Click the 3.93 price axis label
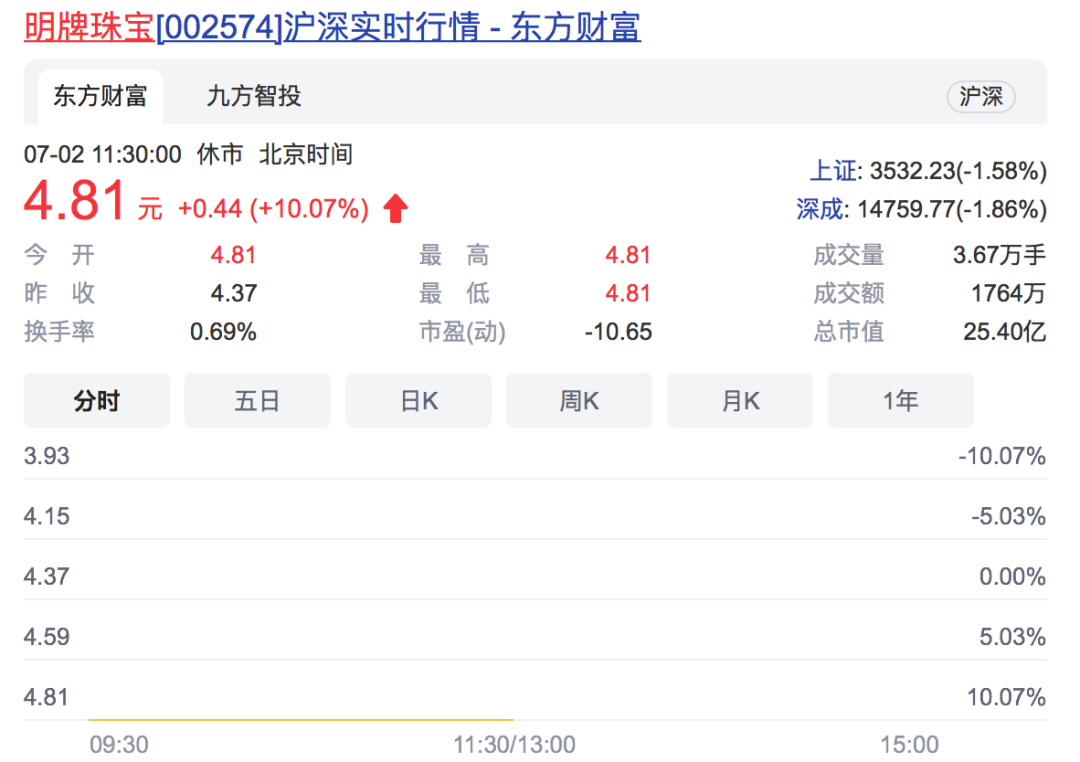1080x762 pixels. click(47, 456)
